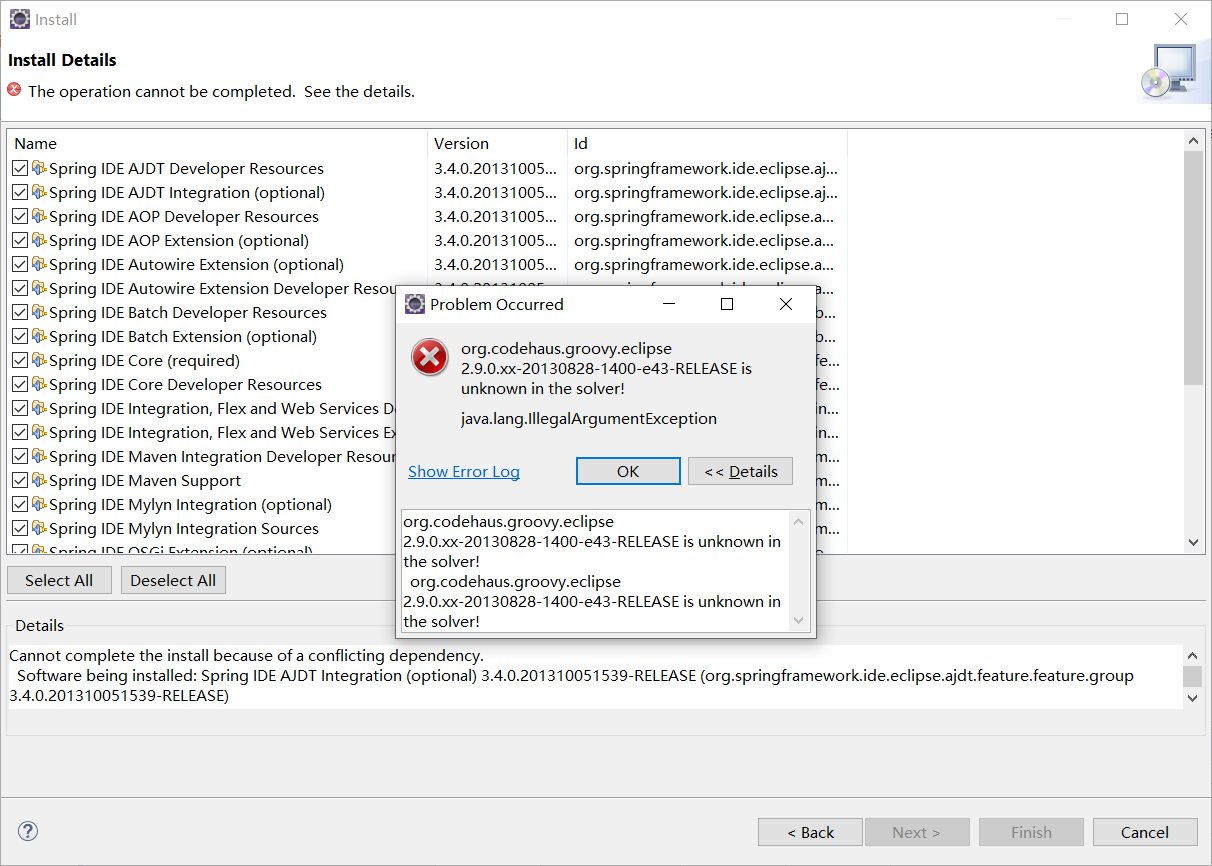Toggle the Spring IDE Batch Extension checkbox
This screenshot has height=866, width=1212.
19,336
